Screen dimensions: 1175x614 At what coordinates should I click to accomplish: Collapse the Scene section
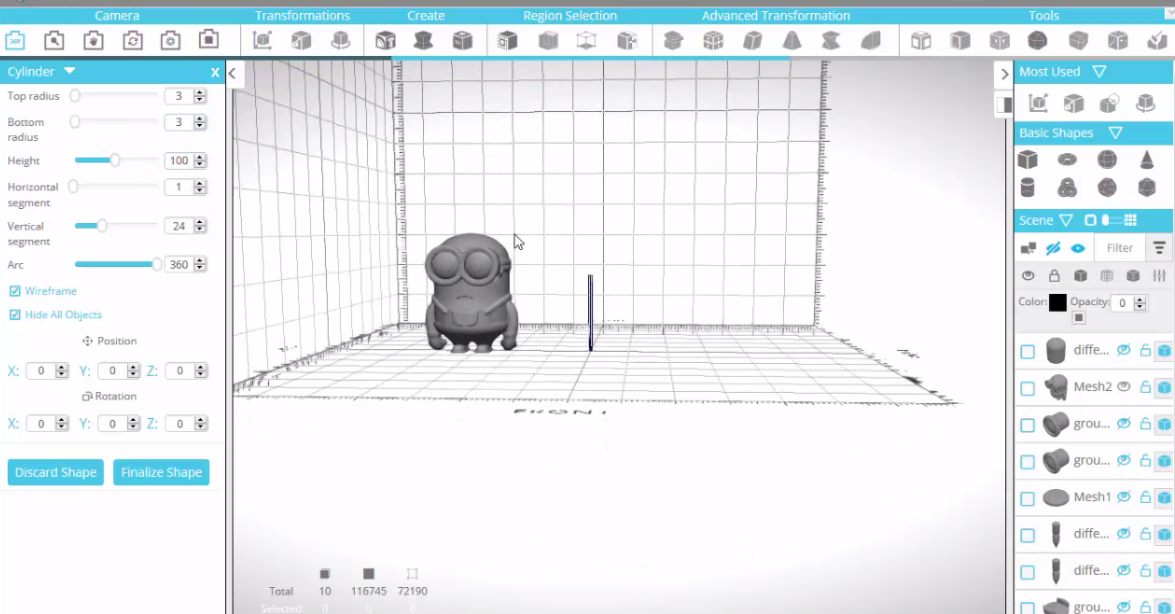click(x=1066, y=220)
